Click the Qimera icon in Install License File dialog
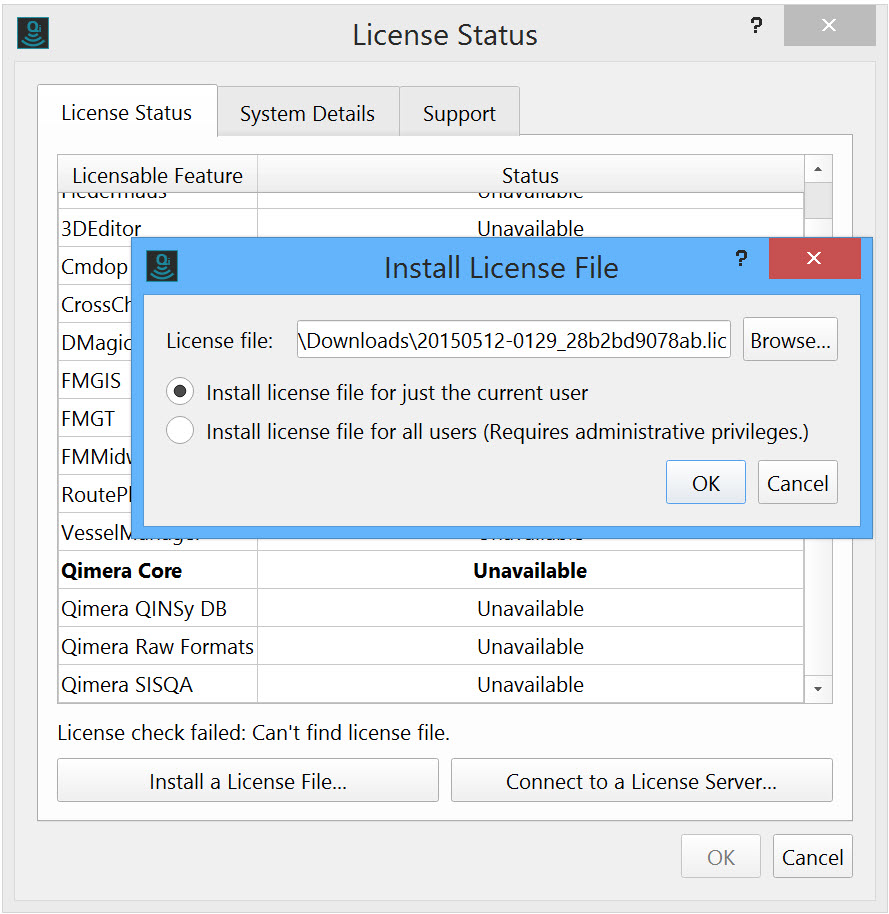889x914 pixels. pyautogui.click(x=162, y=265)
